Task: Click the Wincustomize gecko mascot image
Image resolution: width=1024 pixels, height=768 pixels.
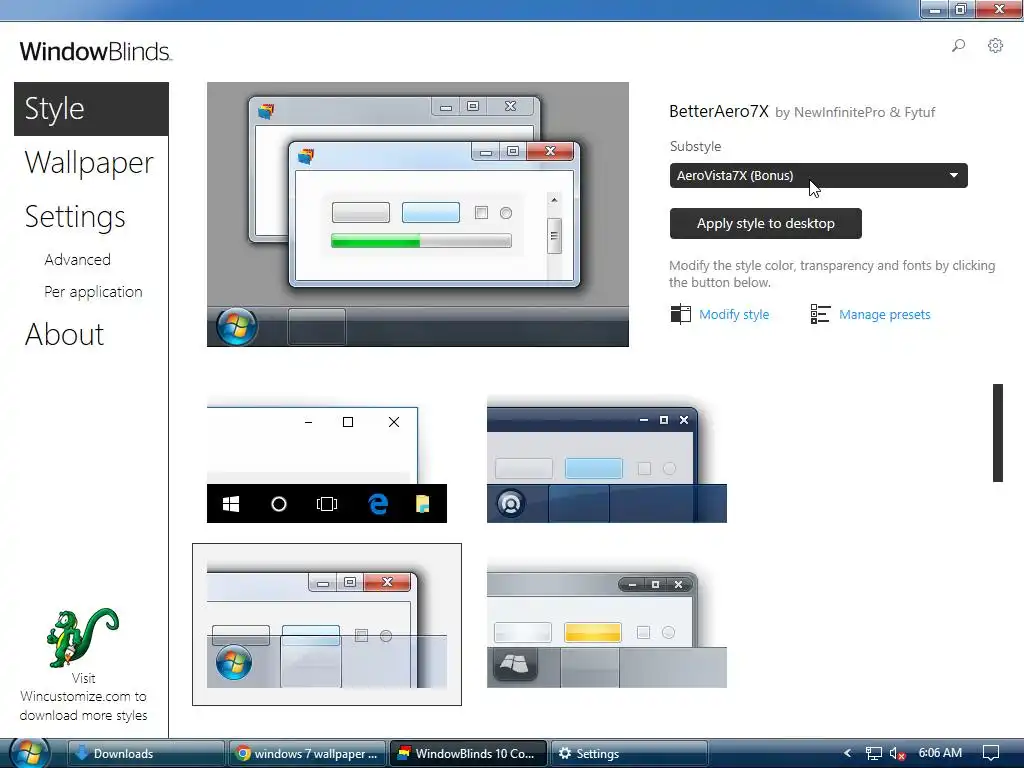Action: click(83, 638)
